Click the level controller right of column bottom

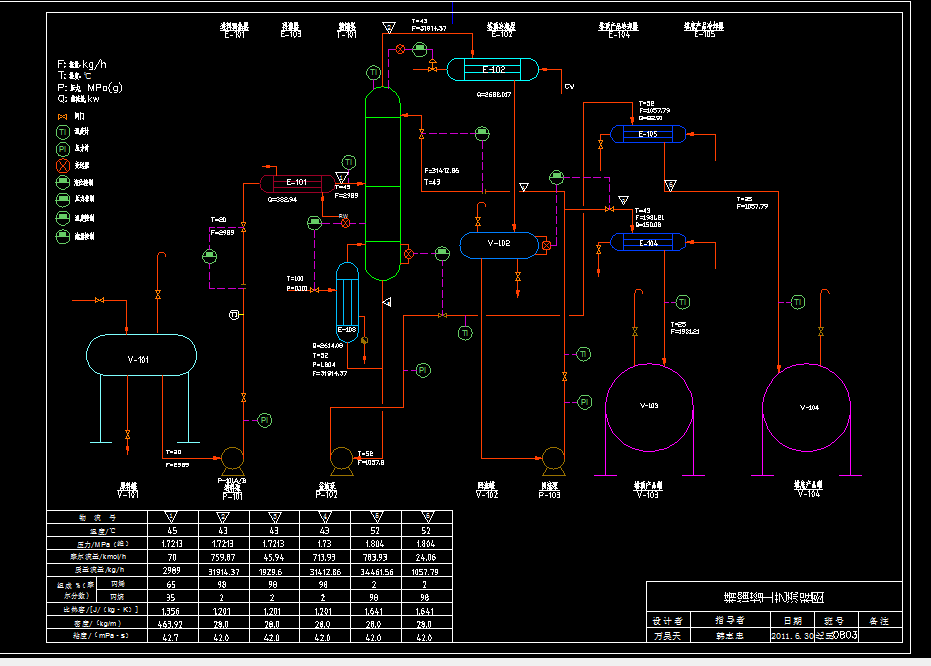coord(442,253)
